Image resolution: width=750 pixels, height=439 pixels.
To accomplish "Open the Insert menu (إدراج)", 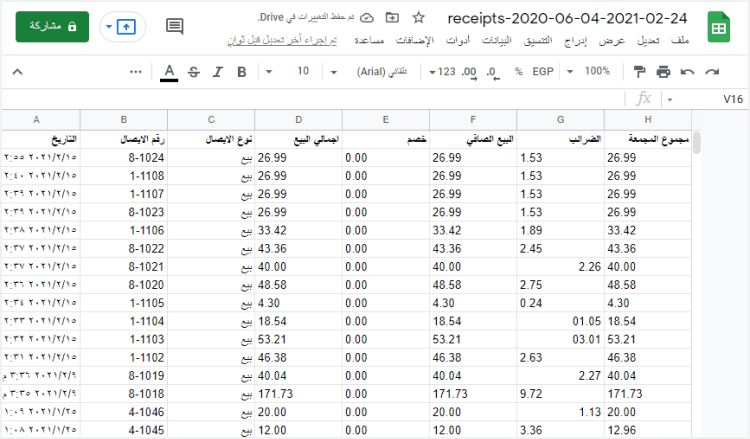I will pyautogui.click(x=575, y=41).
